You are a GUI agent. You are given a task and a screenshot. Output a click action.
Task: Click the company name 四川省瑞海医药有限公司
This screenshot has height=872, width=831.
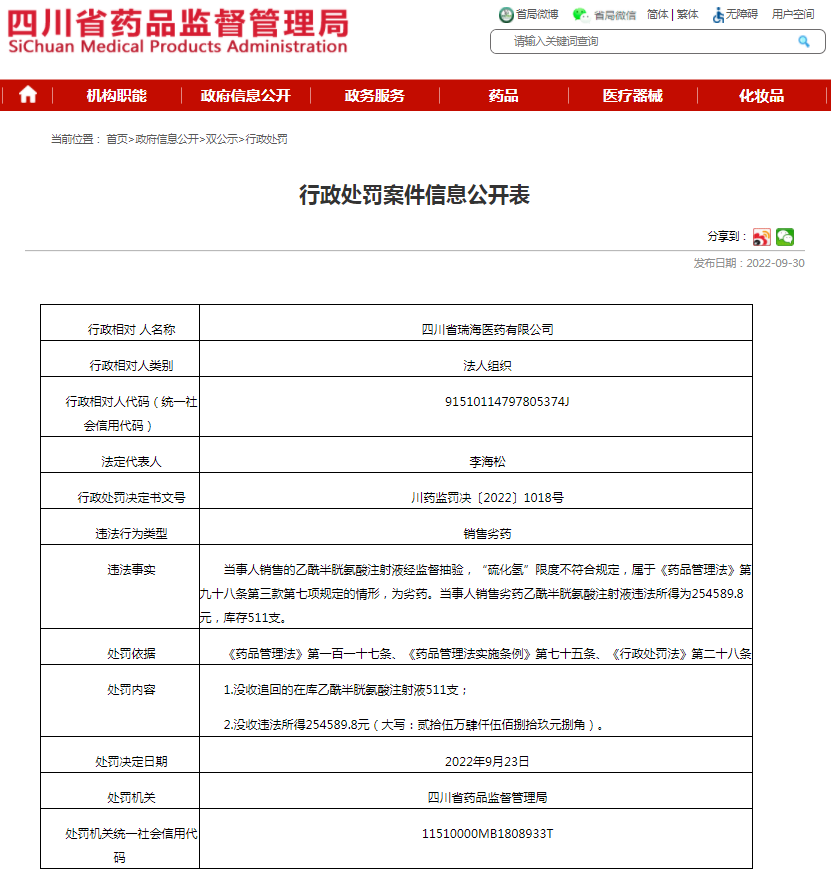click(487, 330)
